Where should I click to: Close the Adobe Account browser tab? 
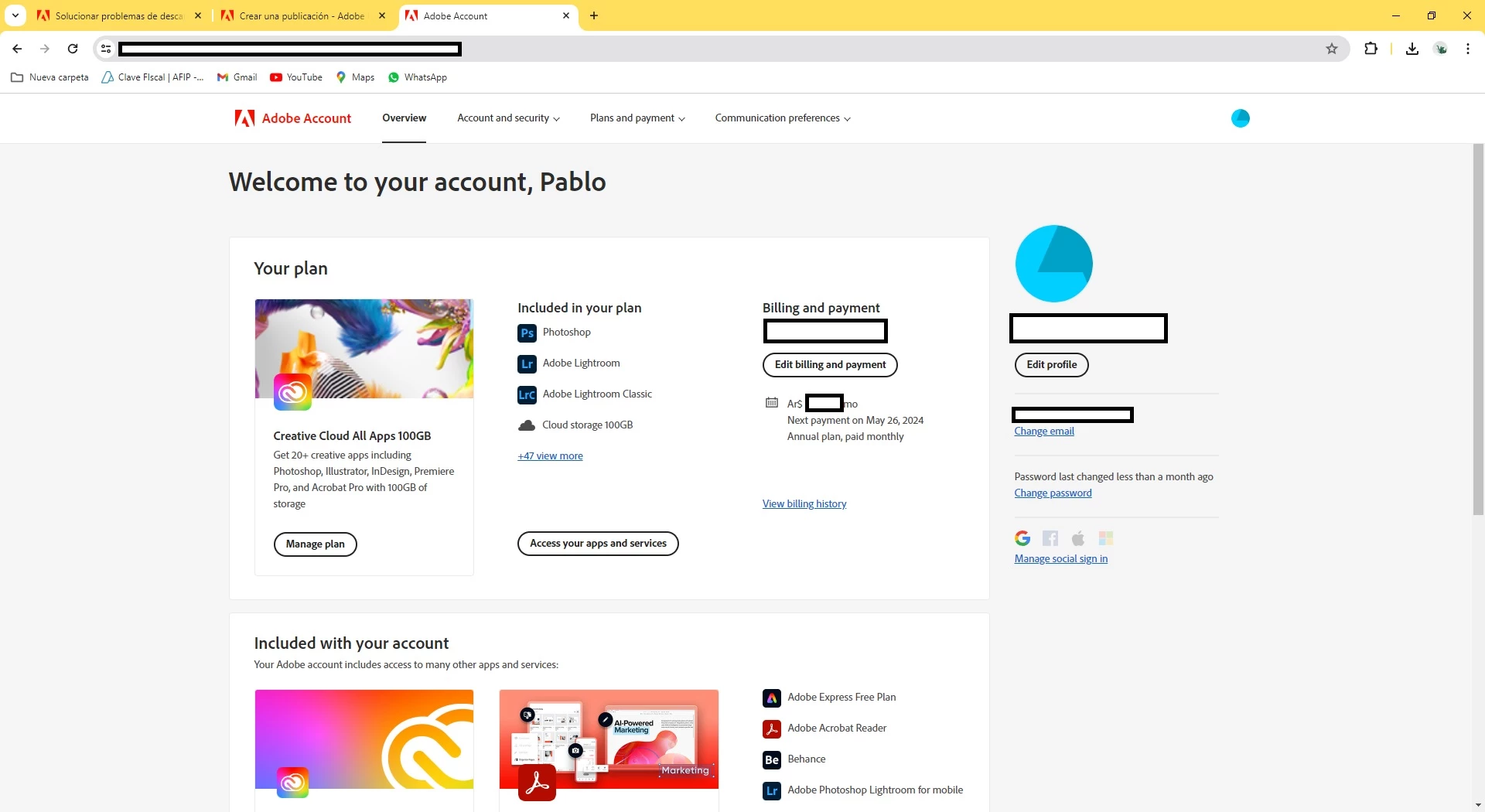[x=566, y=15]
